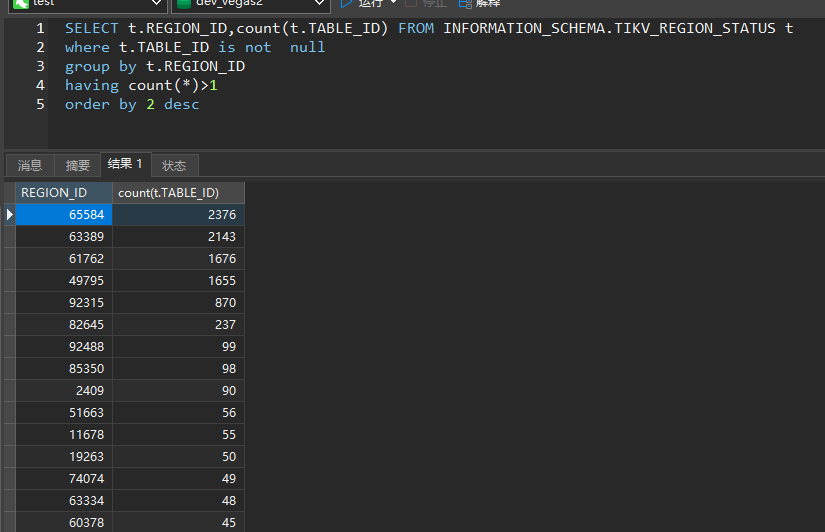The width and height of the screenshot is (825, 532).
Task: Click the REGION_ID cell 92315
Action: (x=64, y=302)
